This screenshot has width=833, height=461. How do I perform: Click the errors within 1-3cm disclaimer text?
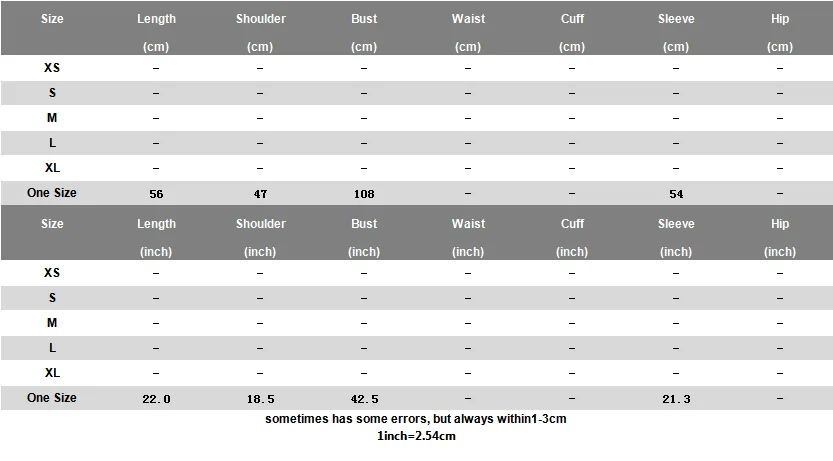click(416, 419)
